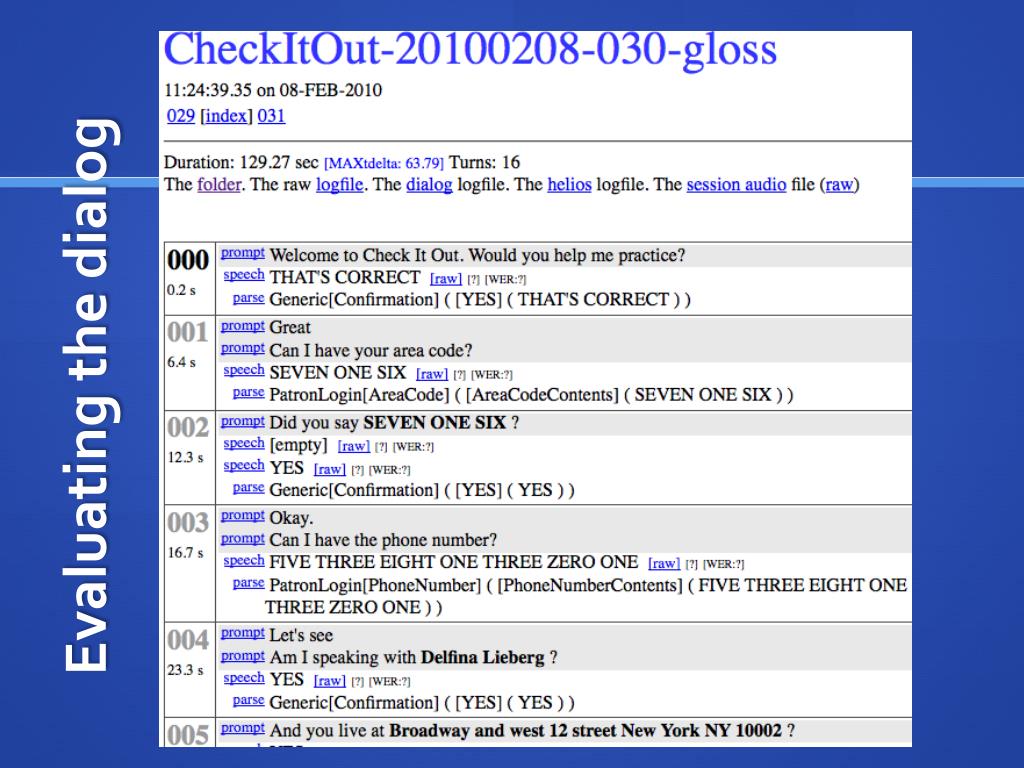1024x768 pixels.
Task: Click turn number 003
Action: tap(188, 522)
